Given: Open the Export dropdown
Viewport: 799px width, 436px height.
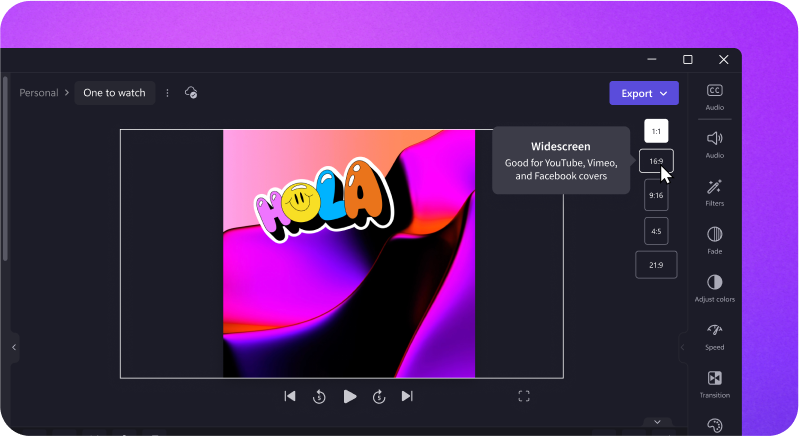Looking at the screenshot, I should [x=643, y=93].
